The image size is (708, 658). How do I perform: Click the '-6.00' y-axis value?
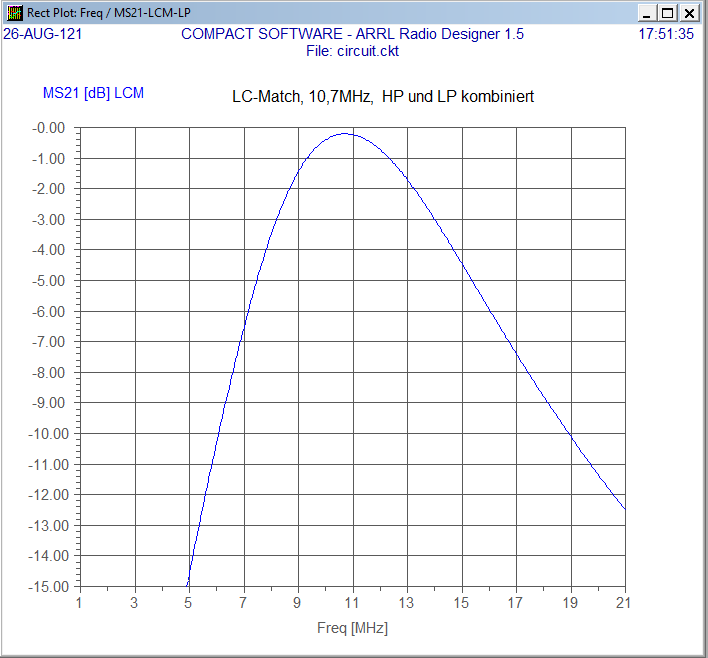coord(48,312)
